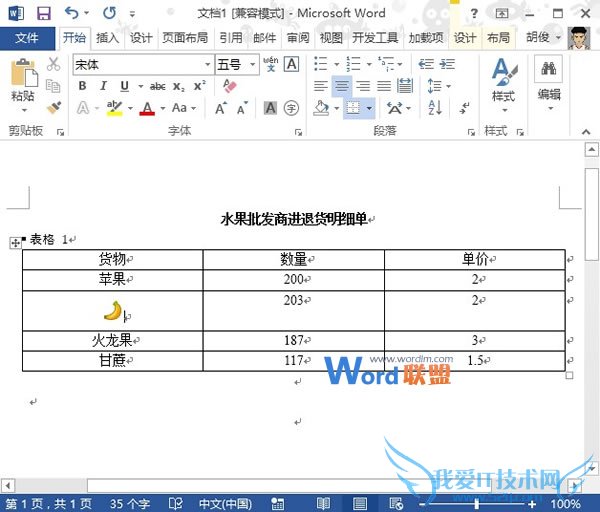This screenshot has height=512, width=600.
Task: Open the Editing (编辑) group button
Action: point(549,84)
